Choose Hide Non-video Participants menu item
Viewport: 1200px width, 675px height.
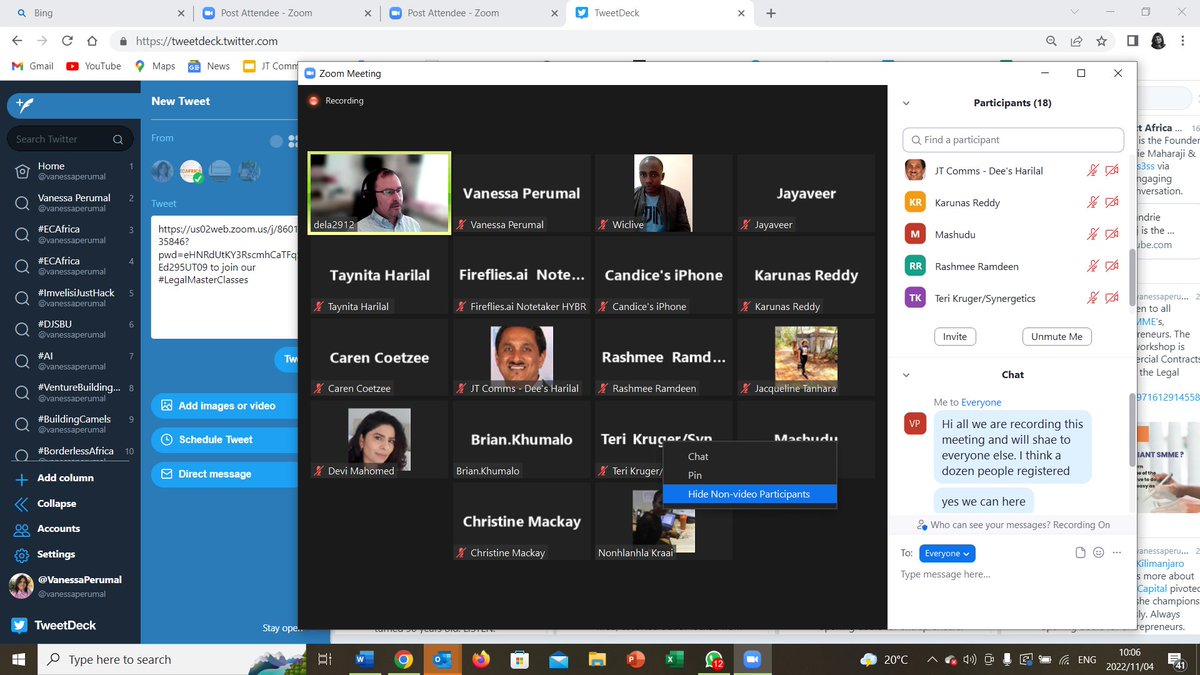coord(749,494)
